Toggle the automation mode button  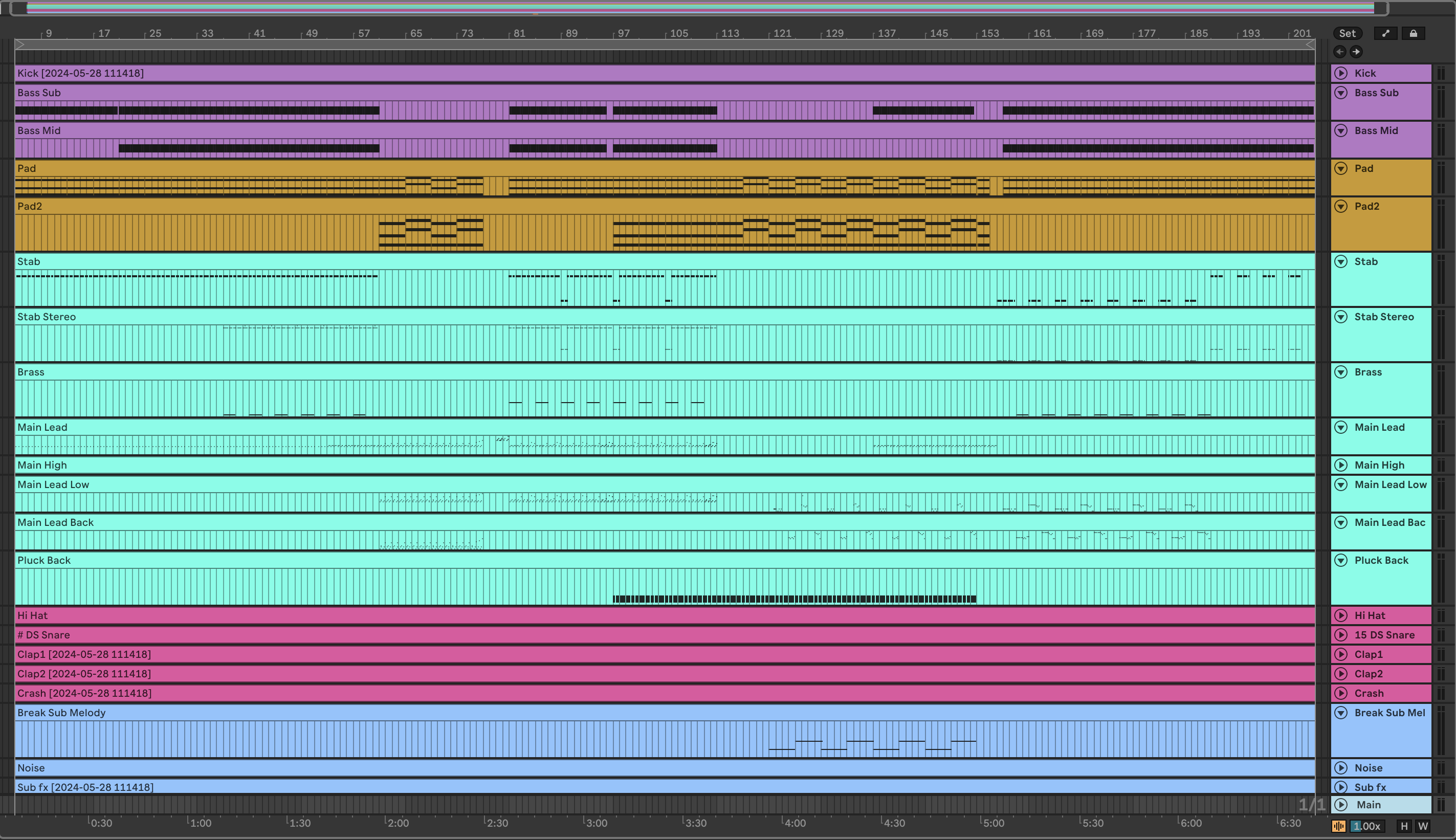pyautogui.click(x=1385, y=33)
